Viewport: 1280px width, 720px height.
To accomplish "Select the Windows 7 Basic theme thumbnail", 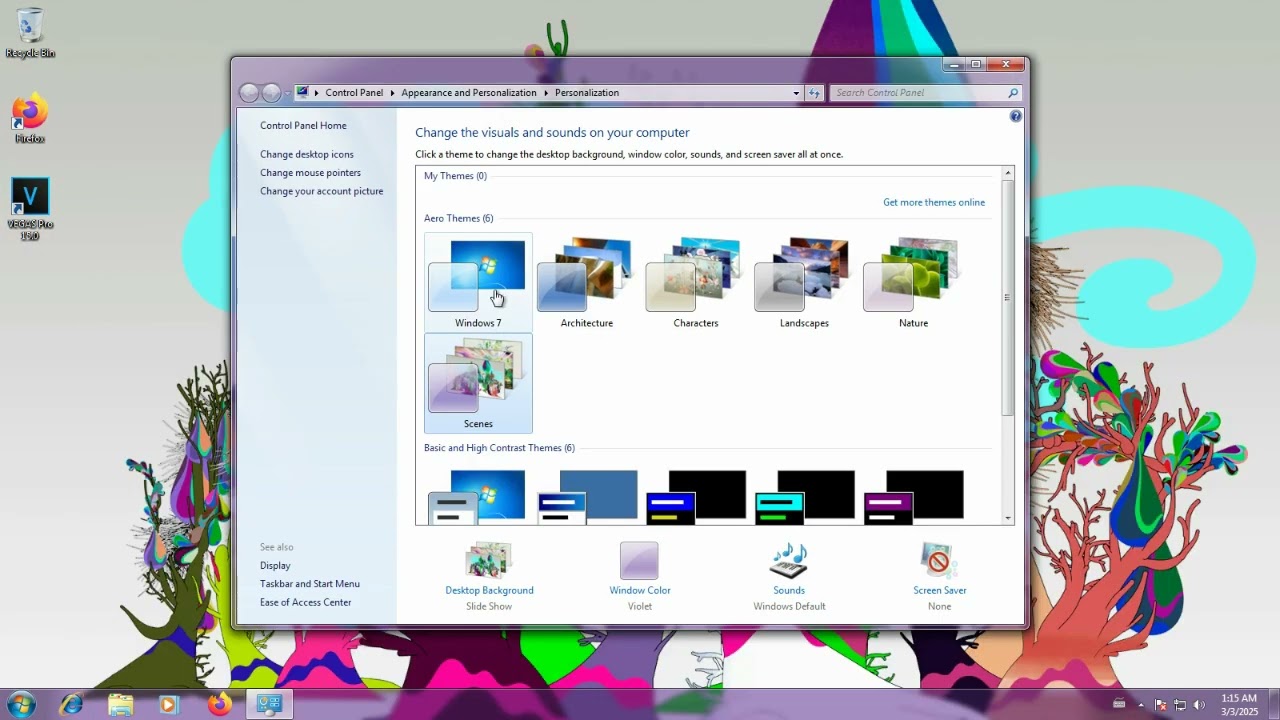I will point(478,497).
